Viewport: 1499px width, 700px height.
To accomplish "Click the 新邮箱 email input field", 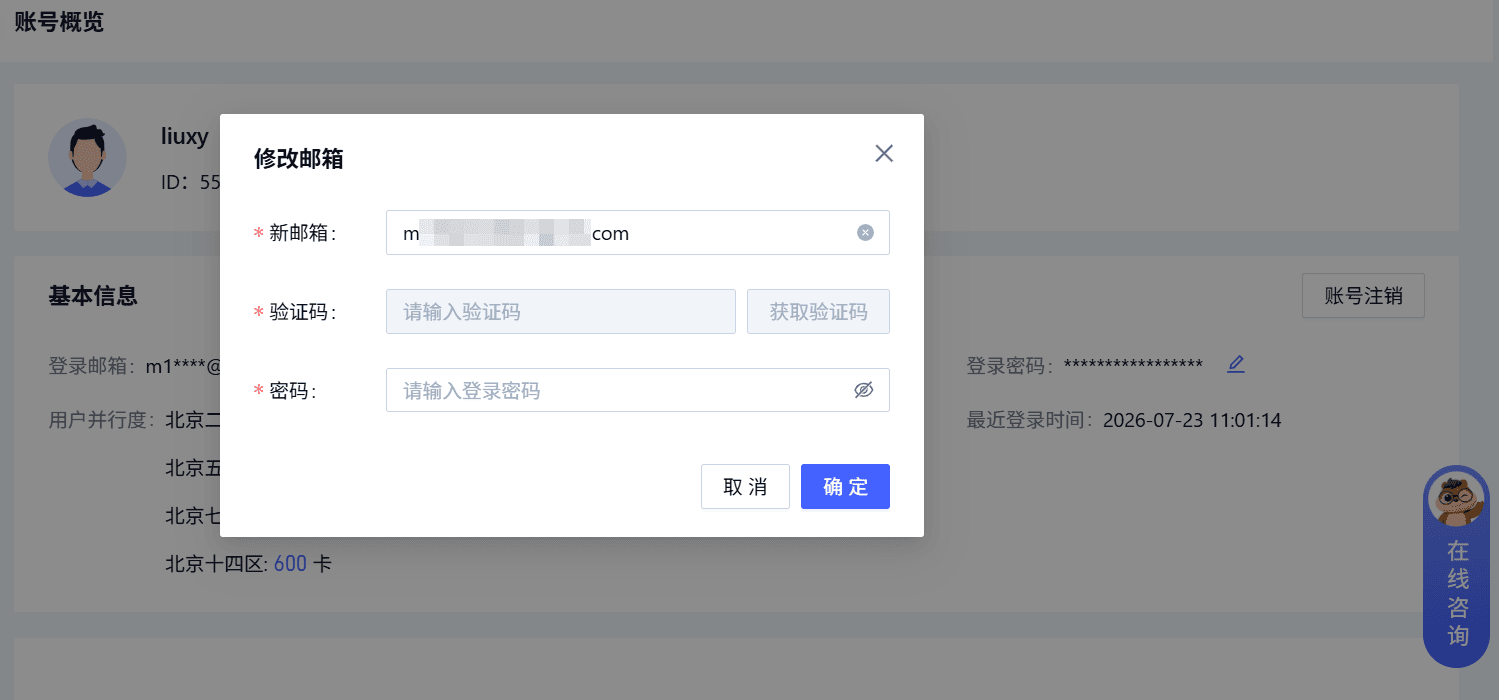I will tap(637, 232).
